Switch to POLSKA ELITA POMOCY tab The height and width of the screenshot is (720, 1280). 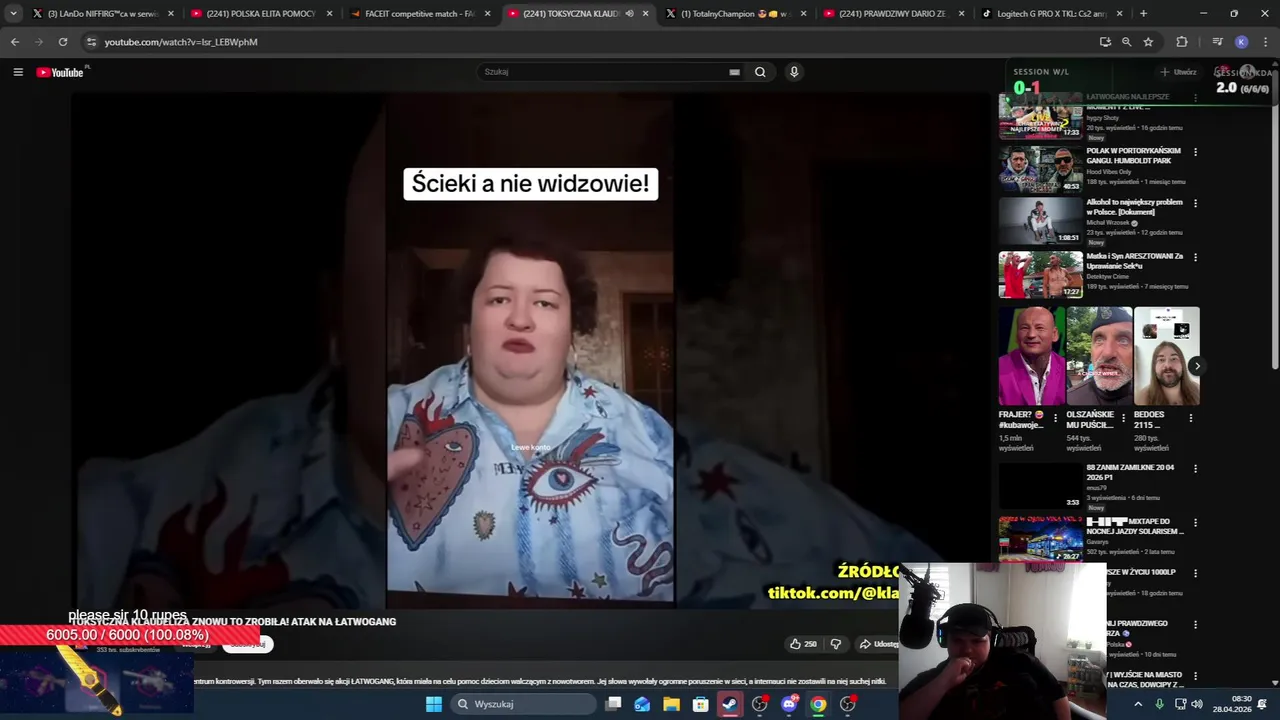click(x=261, y=13)
